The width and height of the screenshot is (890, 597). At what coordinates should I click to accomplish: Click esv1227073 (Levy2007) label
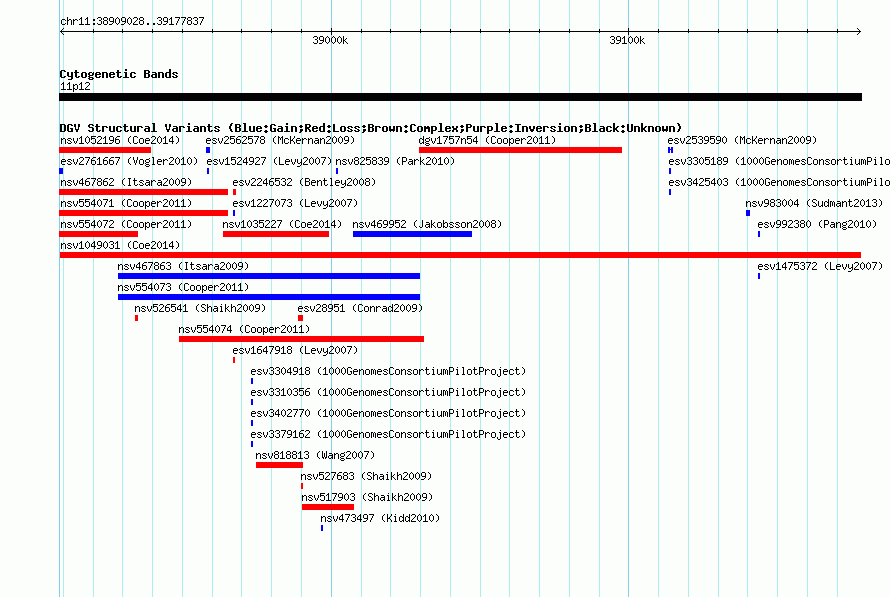[295, 203]
